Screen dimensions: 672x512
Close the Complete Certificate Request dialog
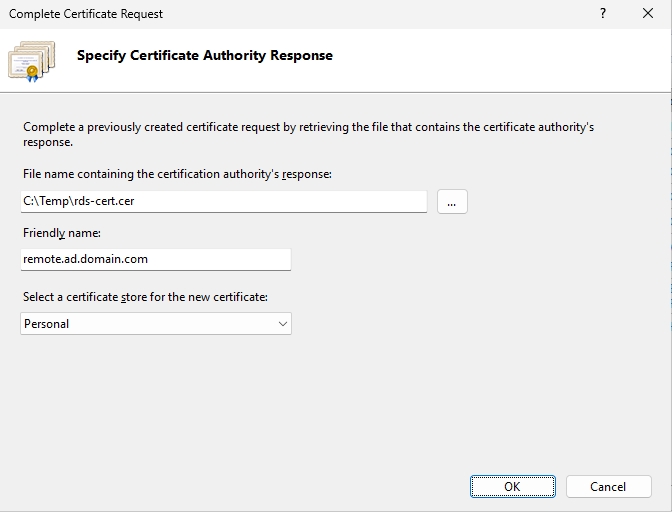coord(648,14)
